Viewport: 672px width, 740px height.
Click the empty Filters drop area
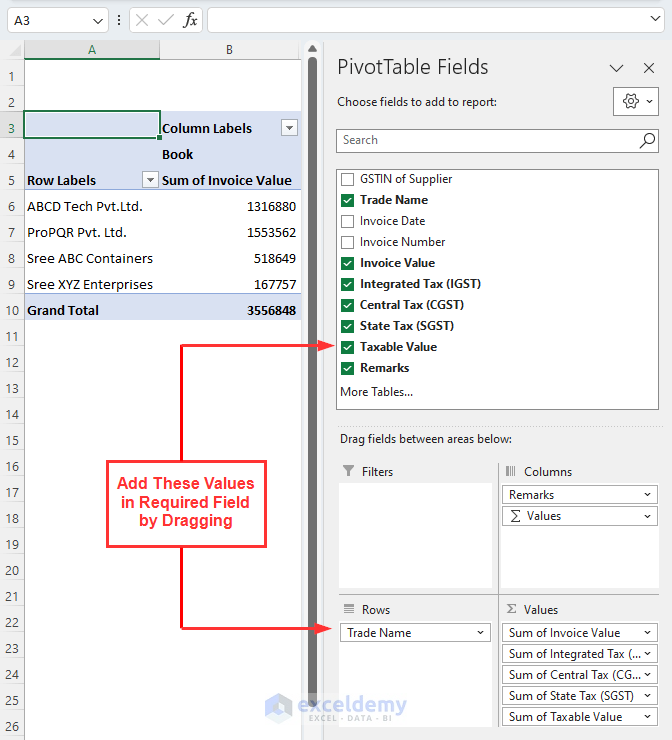click(x=415, y=535)
